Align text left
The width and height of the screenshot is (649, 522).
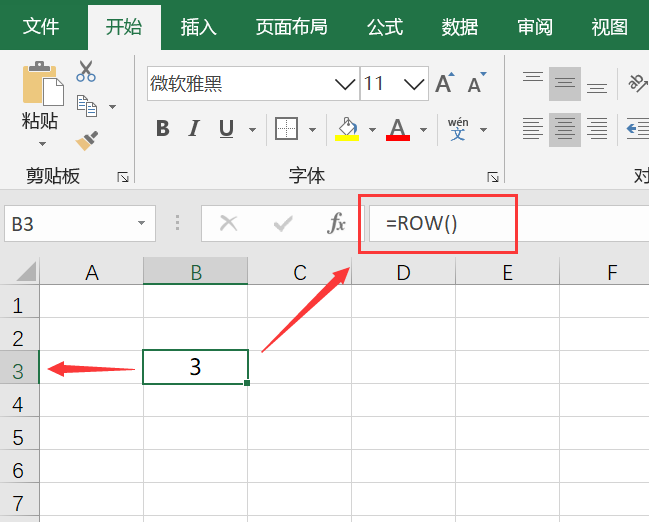click(x=533, y=129)
